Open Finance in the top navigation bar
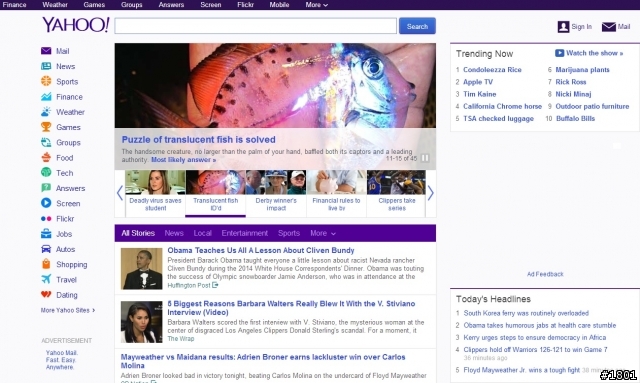Screen dimensions: 640x383 14,5
